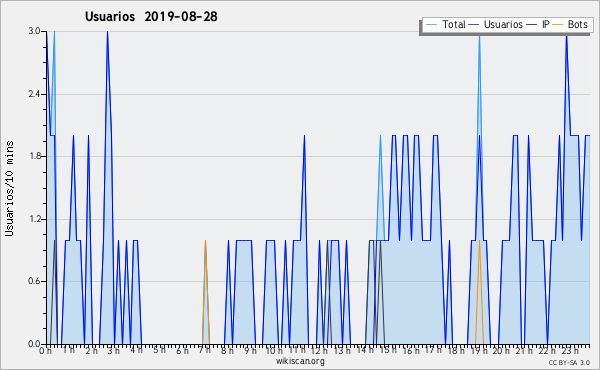Click the '3 h' x-axis tick label

pos(114,350)
